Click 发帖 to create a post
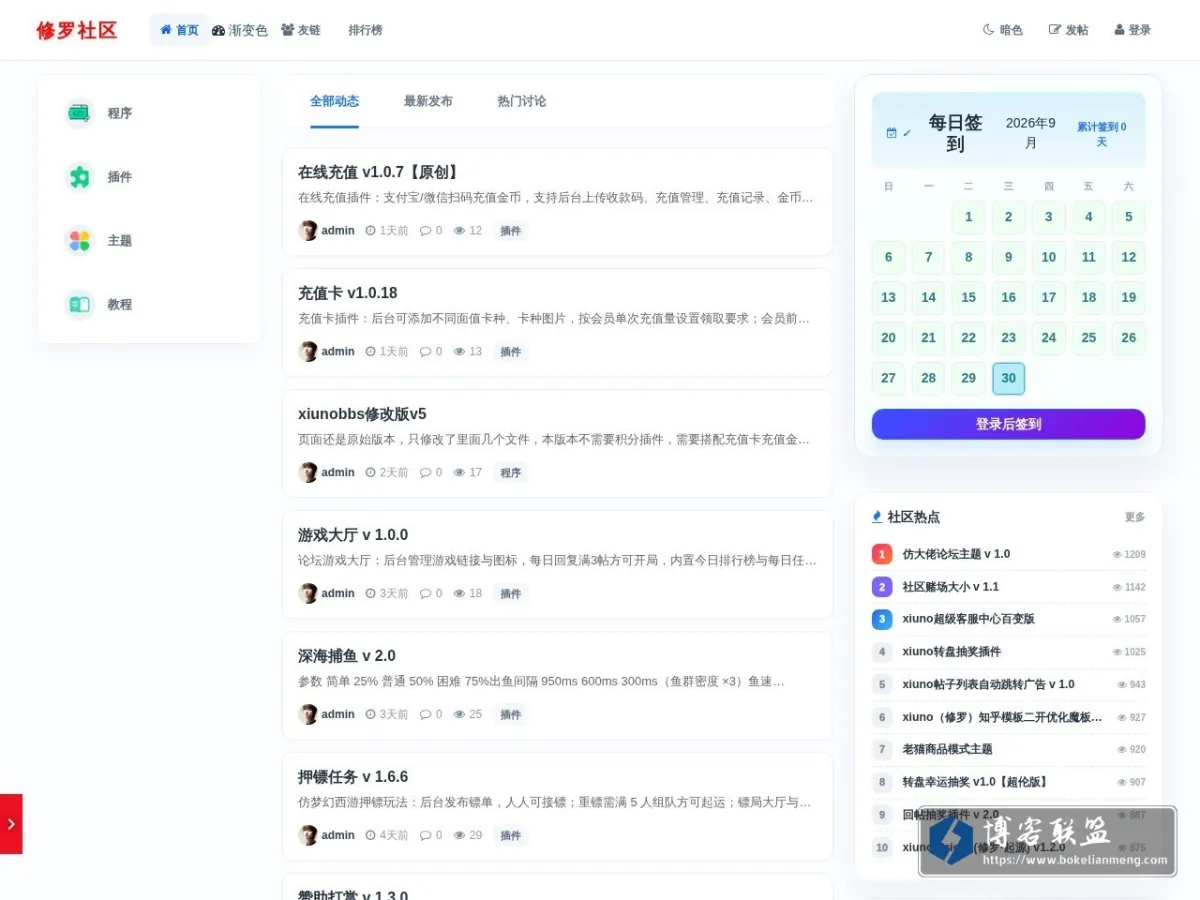 [x=1069, y=30]
